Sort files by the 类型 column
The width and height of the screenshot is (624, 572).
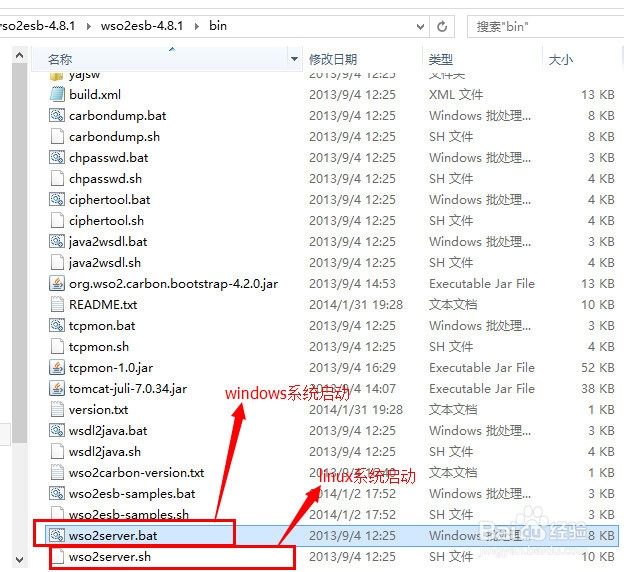click(x=441, y=59)
